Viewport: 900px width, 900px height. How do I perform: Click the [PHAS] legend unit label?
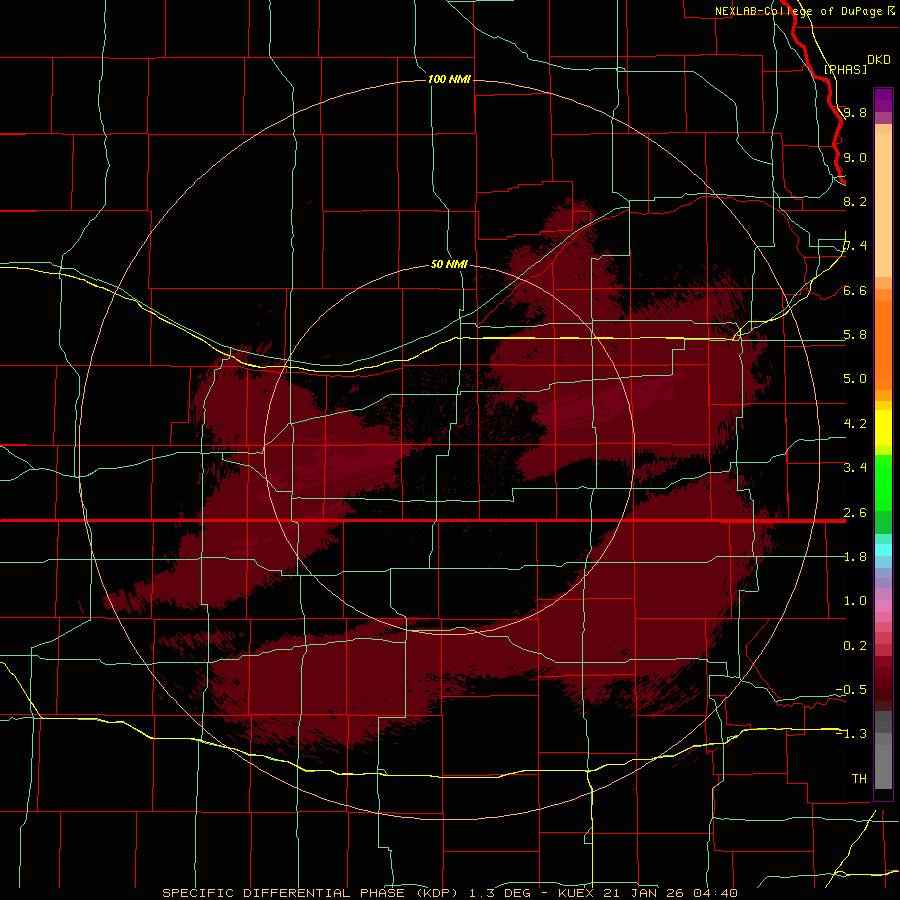point(845,69)
